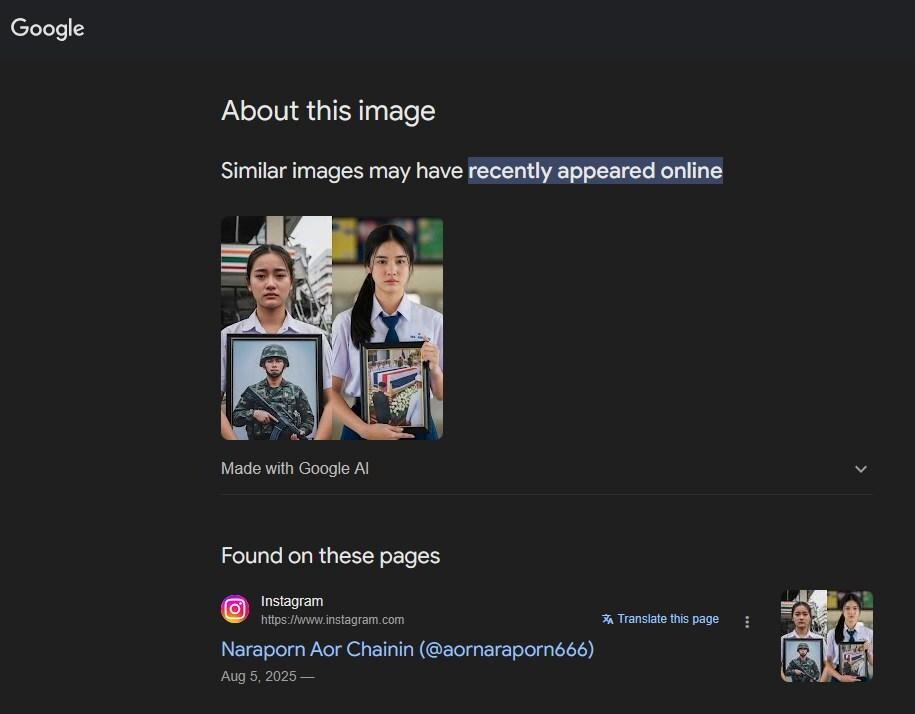
Task: Click the translate icon beside Translate this page
Action: (607, 619)
